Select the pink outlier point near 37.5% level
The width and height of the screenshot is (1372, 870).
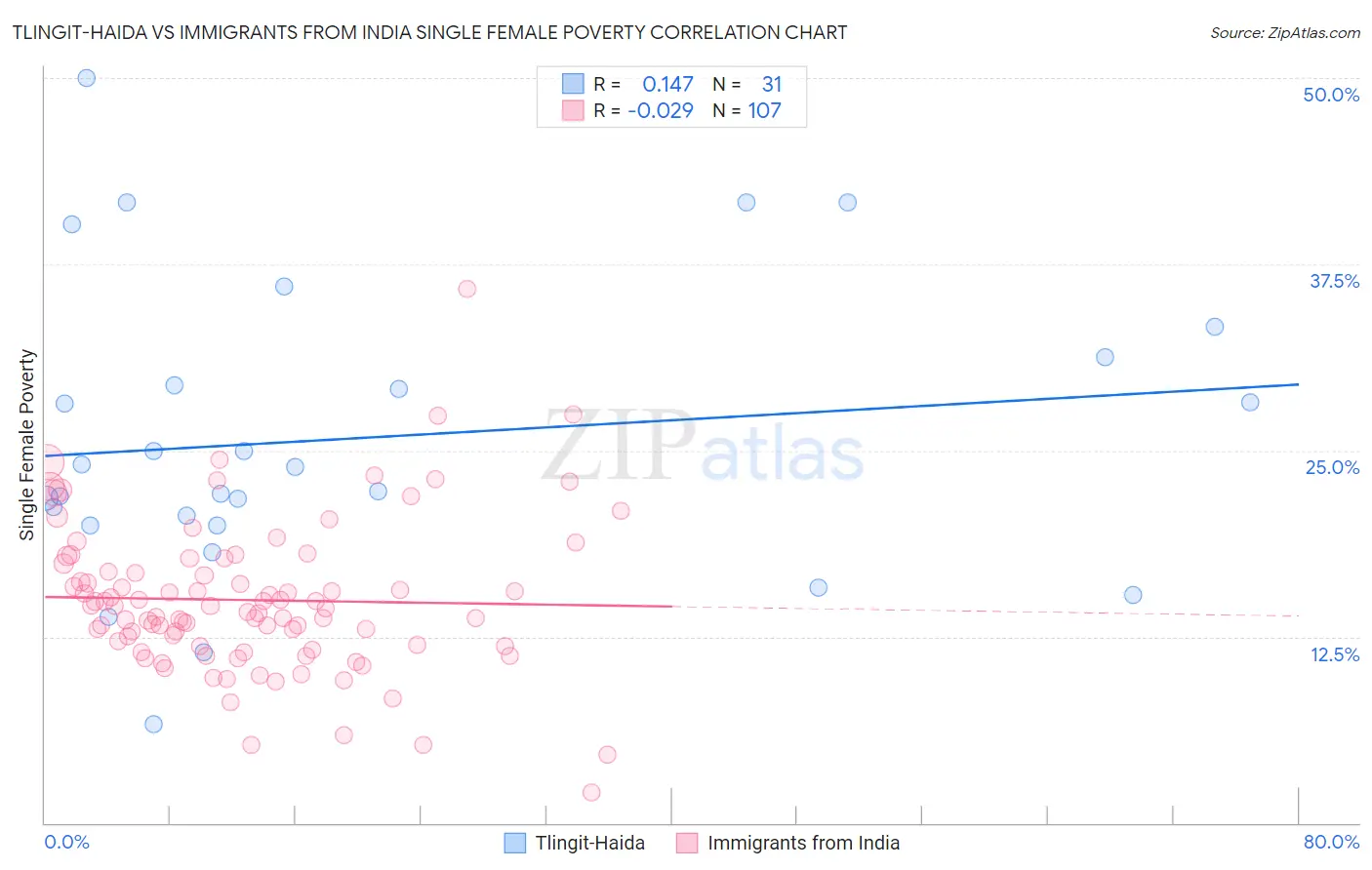[467, 289]
